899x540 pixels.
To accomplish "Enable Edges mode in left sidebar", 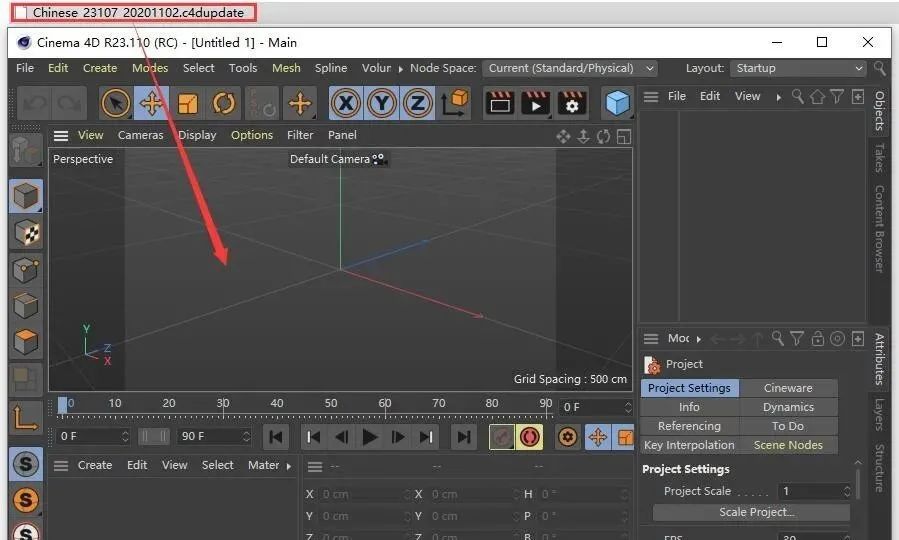I will point(26,306).
